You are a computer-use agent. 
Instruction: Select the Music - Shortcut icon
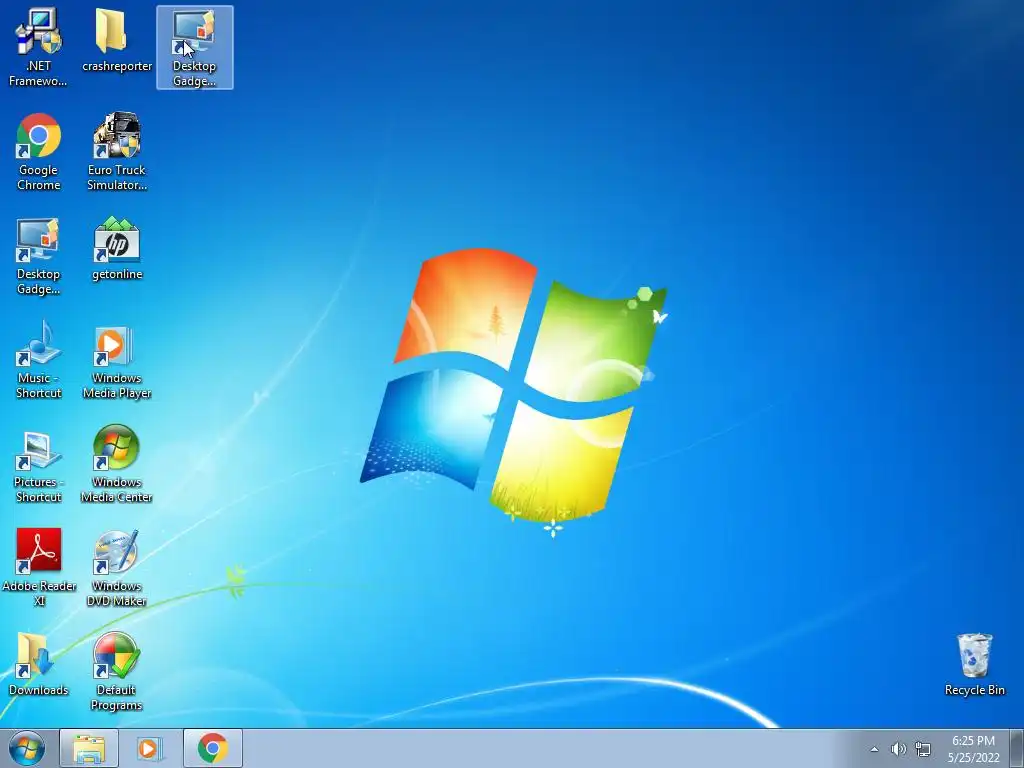tap(39, 360)
